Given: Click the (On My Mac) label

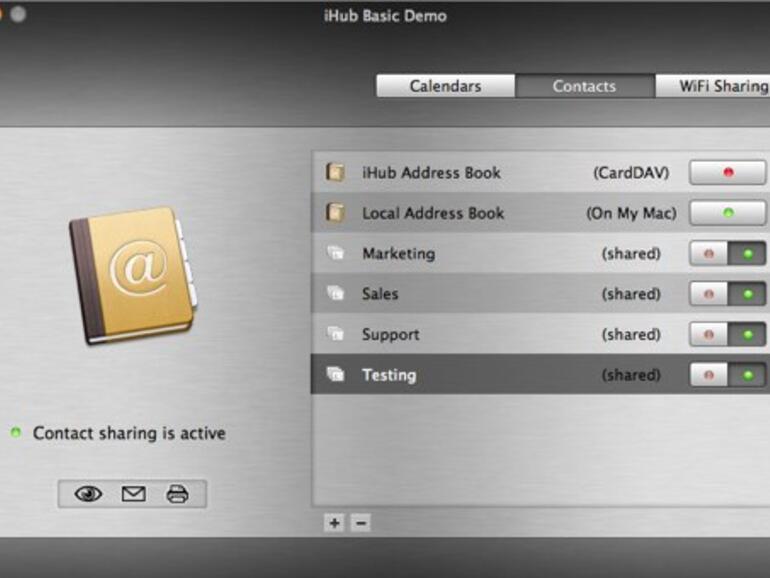Looking at the screenshot, I should 632,213.
